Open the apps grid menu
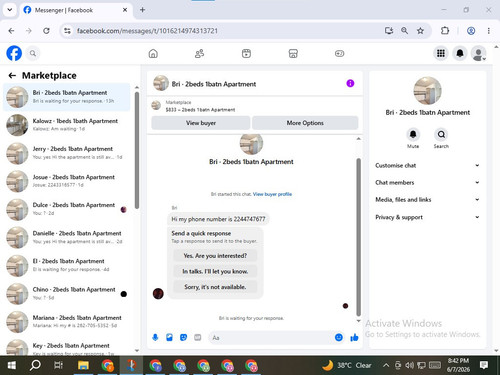The image size is (500, 375). pos(441,53)
